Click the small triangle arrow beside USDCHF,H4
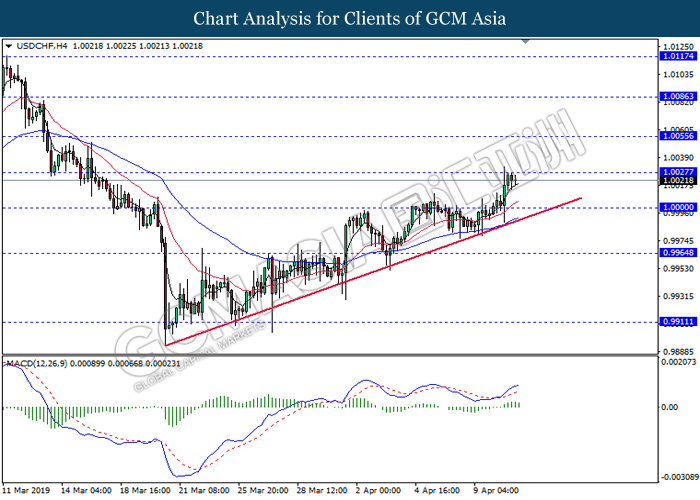700x500 pixels. click(x=9, y=46)
